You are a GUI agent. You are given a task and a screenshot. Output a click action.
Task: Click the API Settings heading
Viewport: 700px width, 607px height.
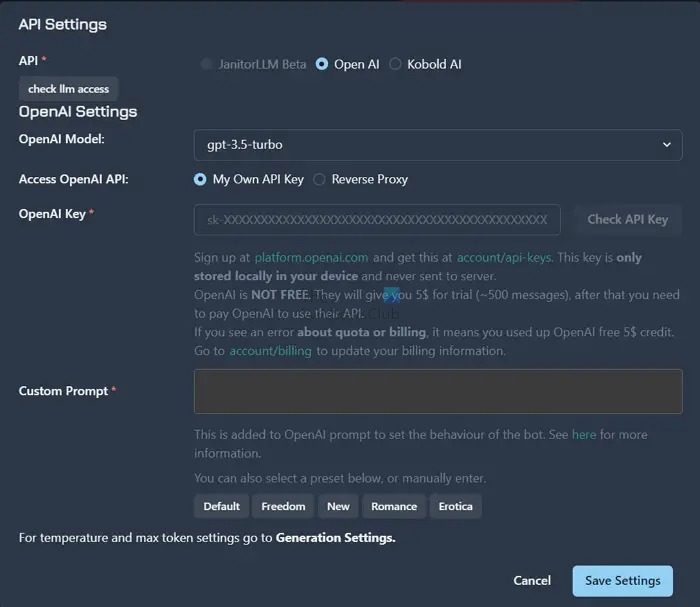(x=62, y=25)
